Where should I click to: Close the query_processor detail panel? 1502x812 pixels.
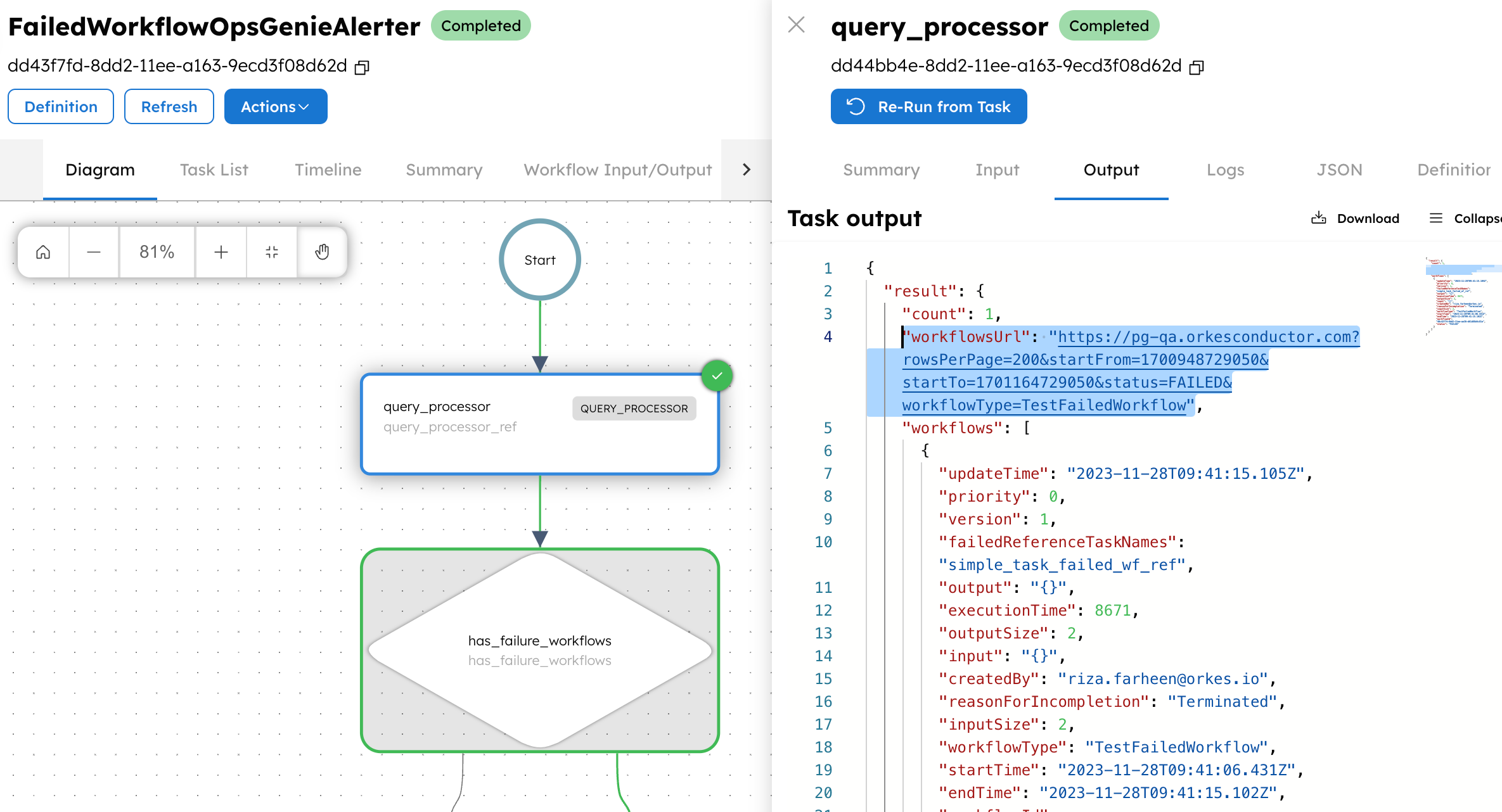coord(796,25)
